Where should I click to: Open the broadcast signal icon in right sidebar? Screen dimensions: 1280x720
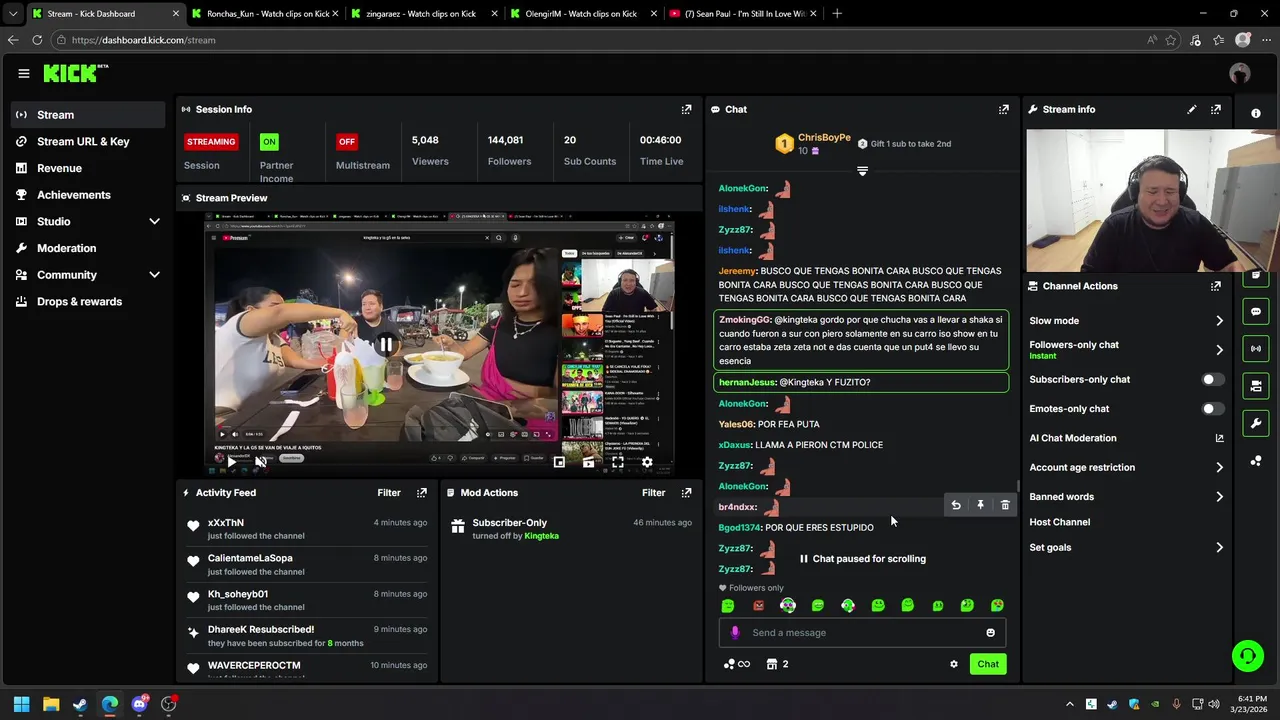tap(1256, 349)
